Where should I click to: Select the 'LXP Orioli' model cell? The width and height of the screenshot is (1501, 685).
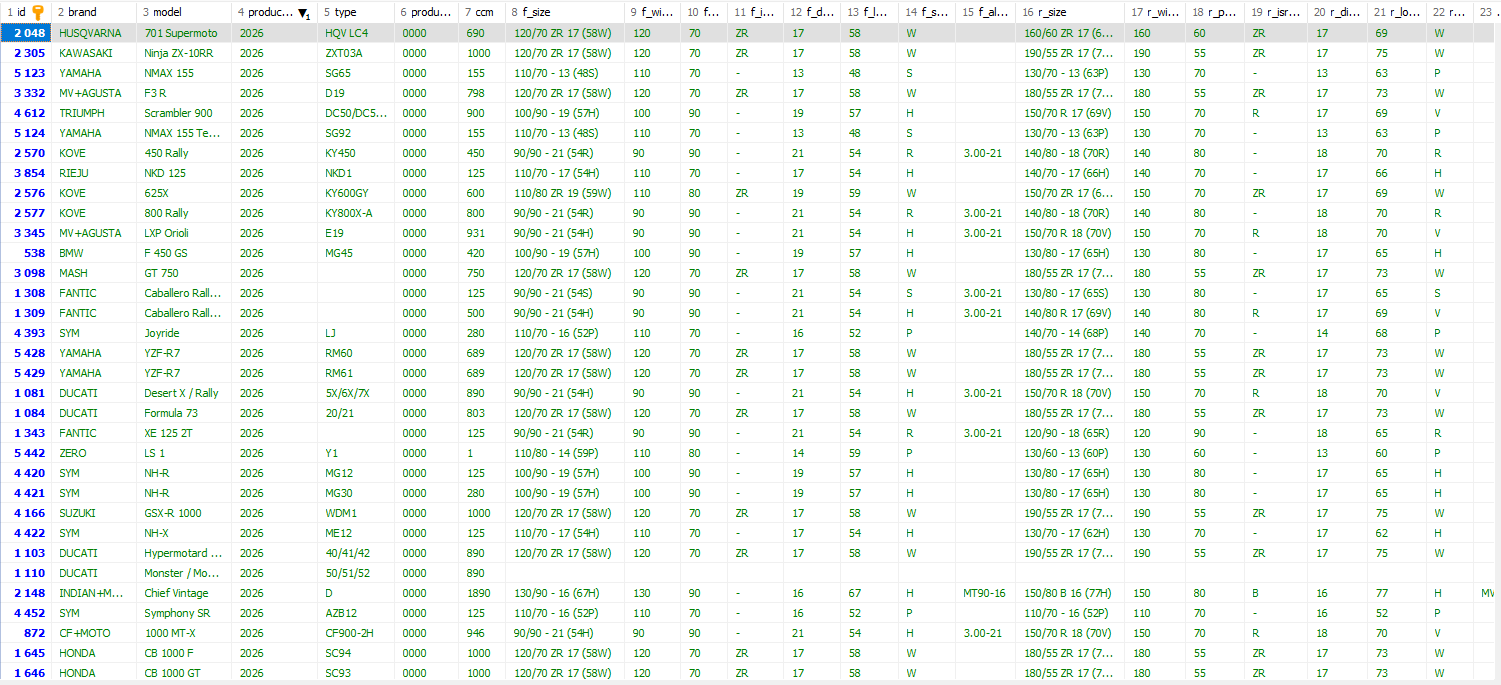(184, 233)
